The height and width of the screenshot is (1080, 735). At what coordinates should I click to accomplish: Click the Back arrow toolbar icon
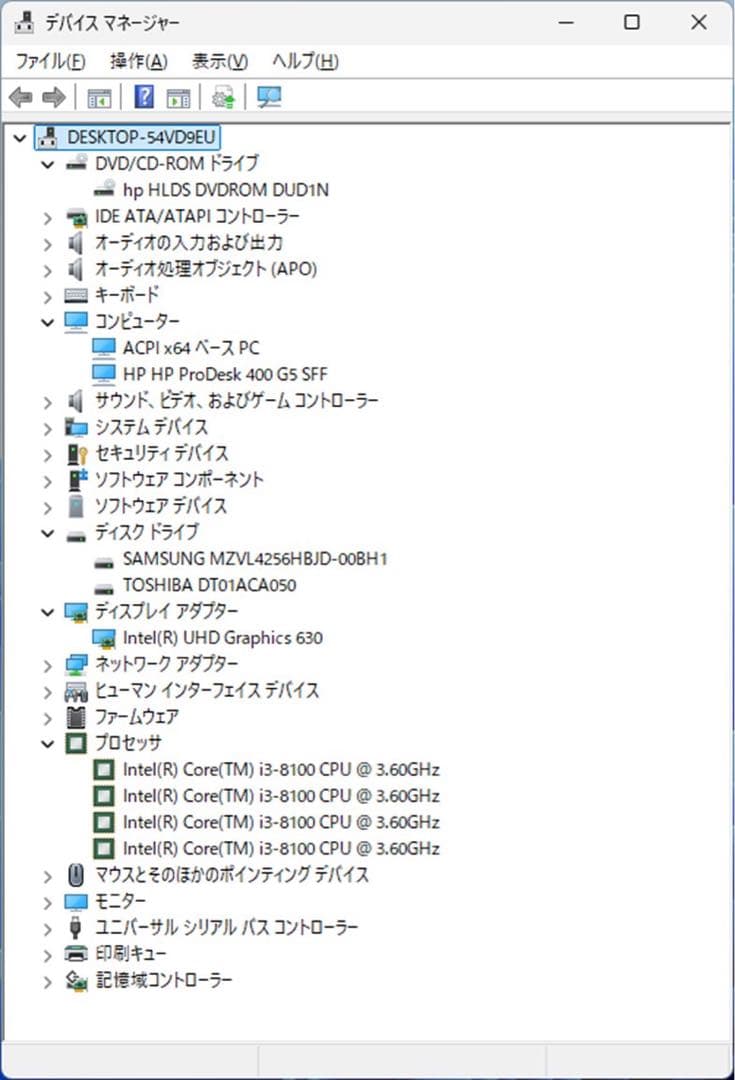point(21,97)
